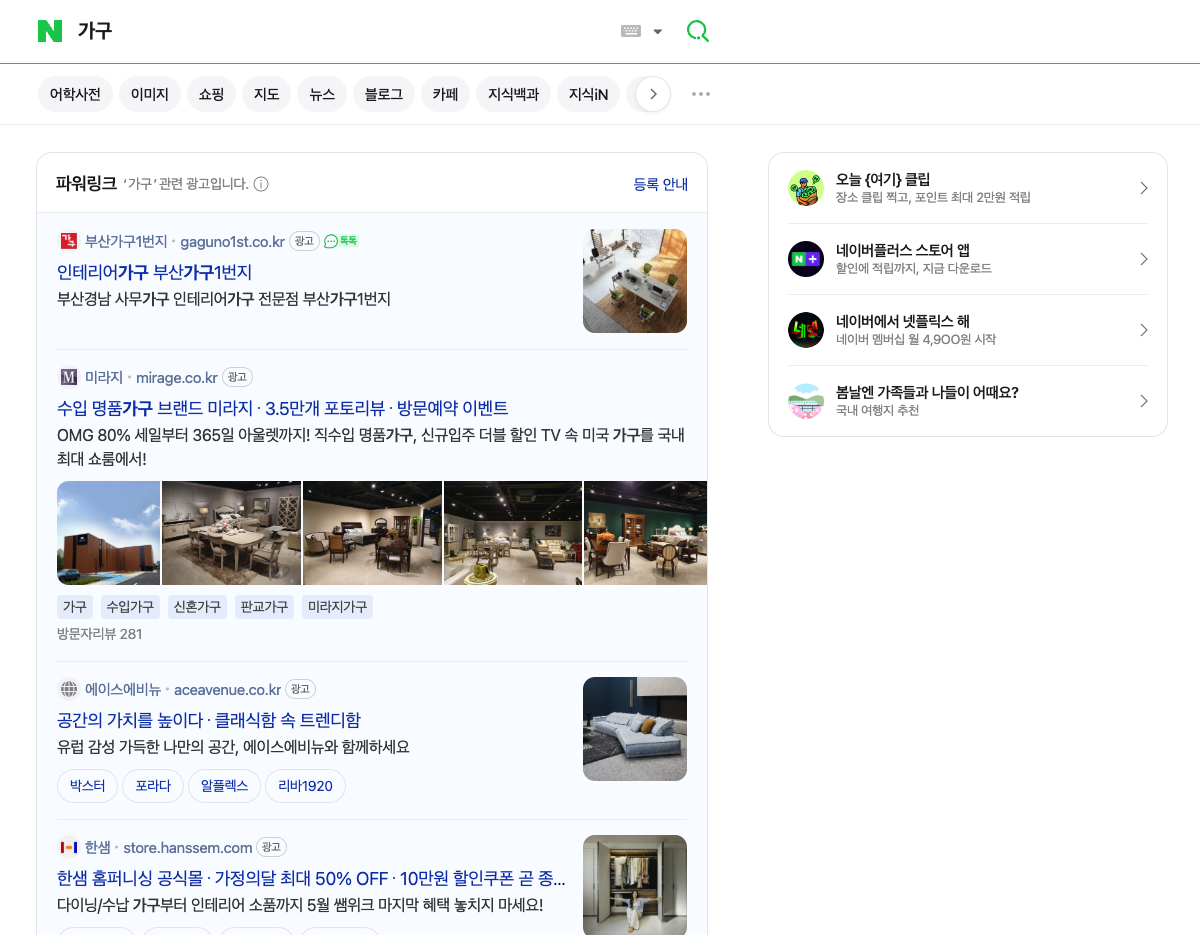Screen dimensions: 1200x935
Task: Select the 어학사전 tab
Action: (x=76, y=94)
